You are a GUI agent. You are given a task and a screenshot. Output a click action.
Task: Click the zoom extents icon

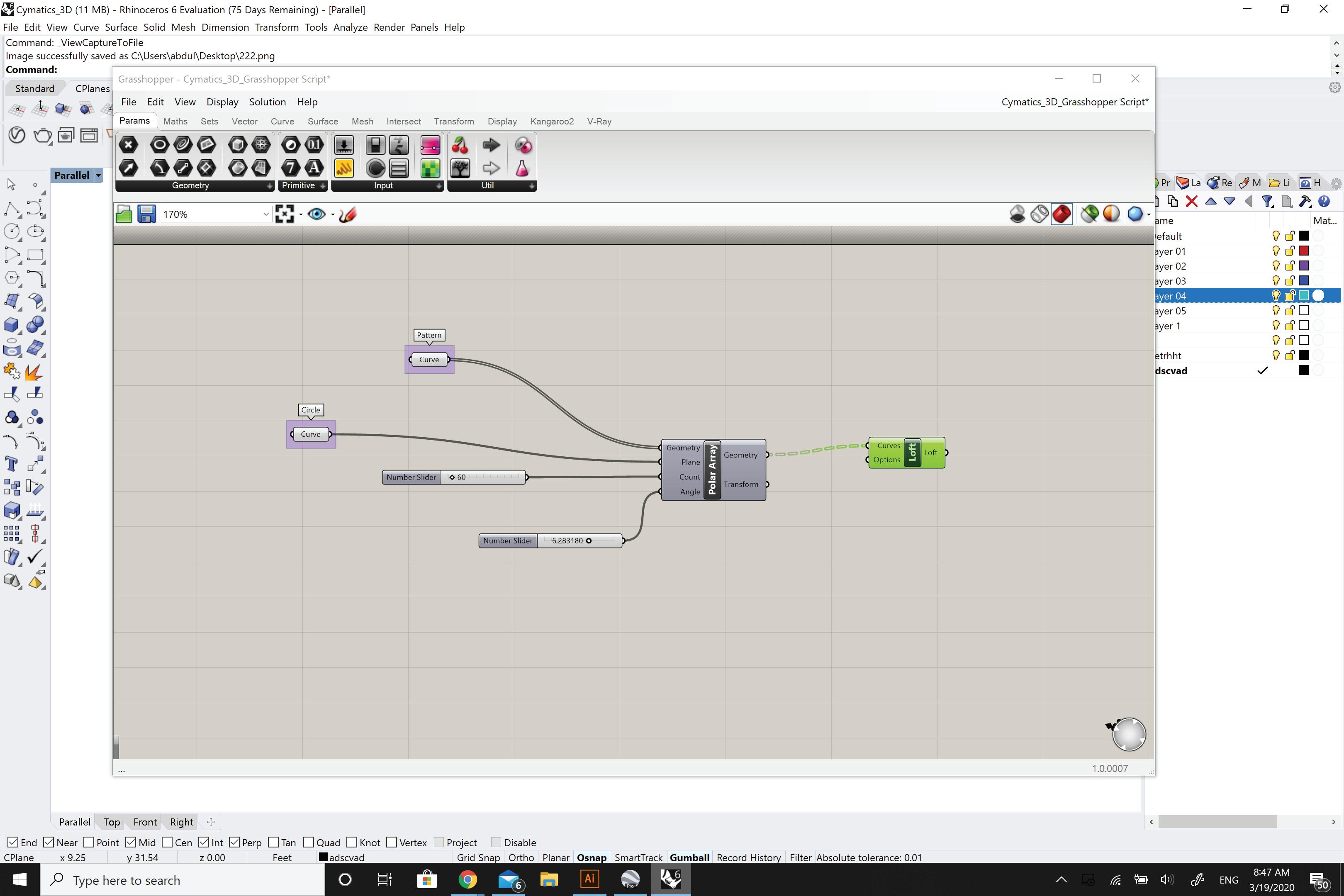285,214
